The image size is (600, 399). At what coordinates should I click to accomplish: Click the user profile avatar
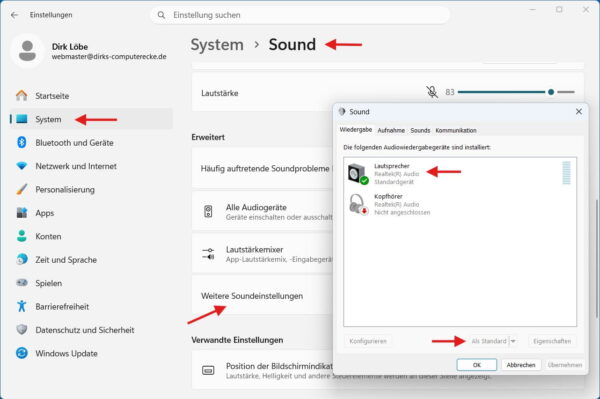click(x=27, y=51)
